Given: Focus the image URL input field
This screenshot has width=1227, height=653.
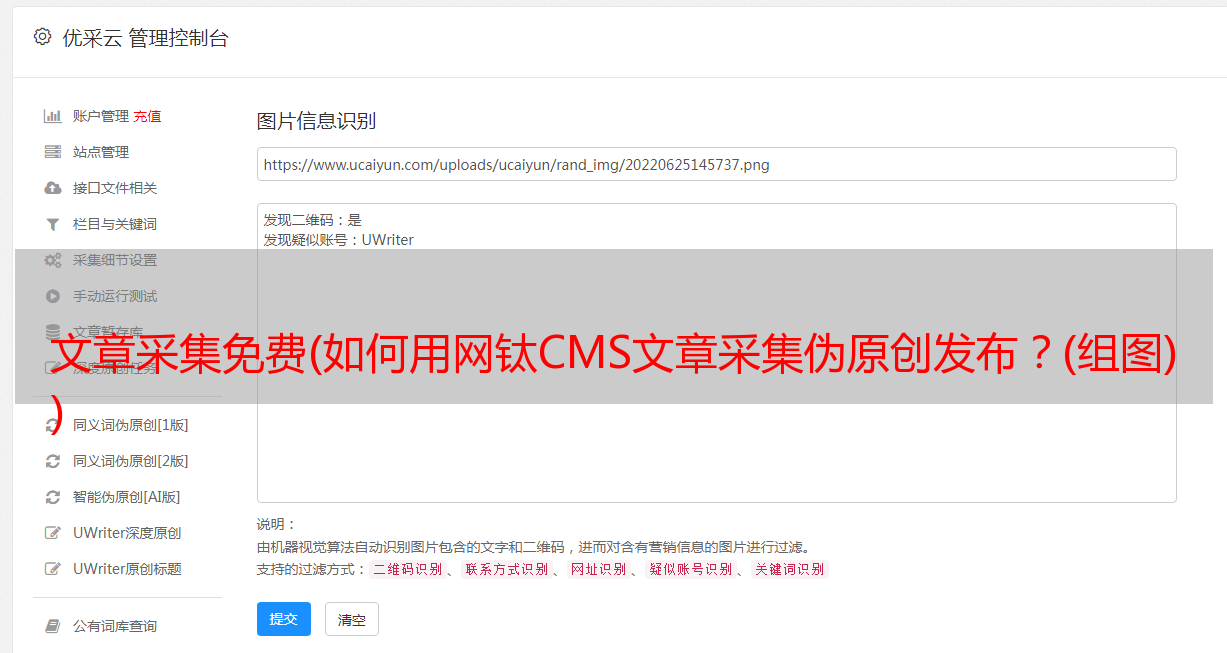Looking at the screenshot, I should 716,164.
